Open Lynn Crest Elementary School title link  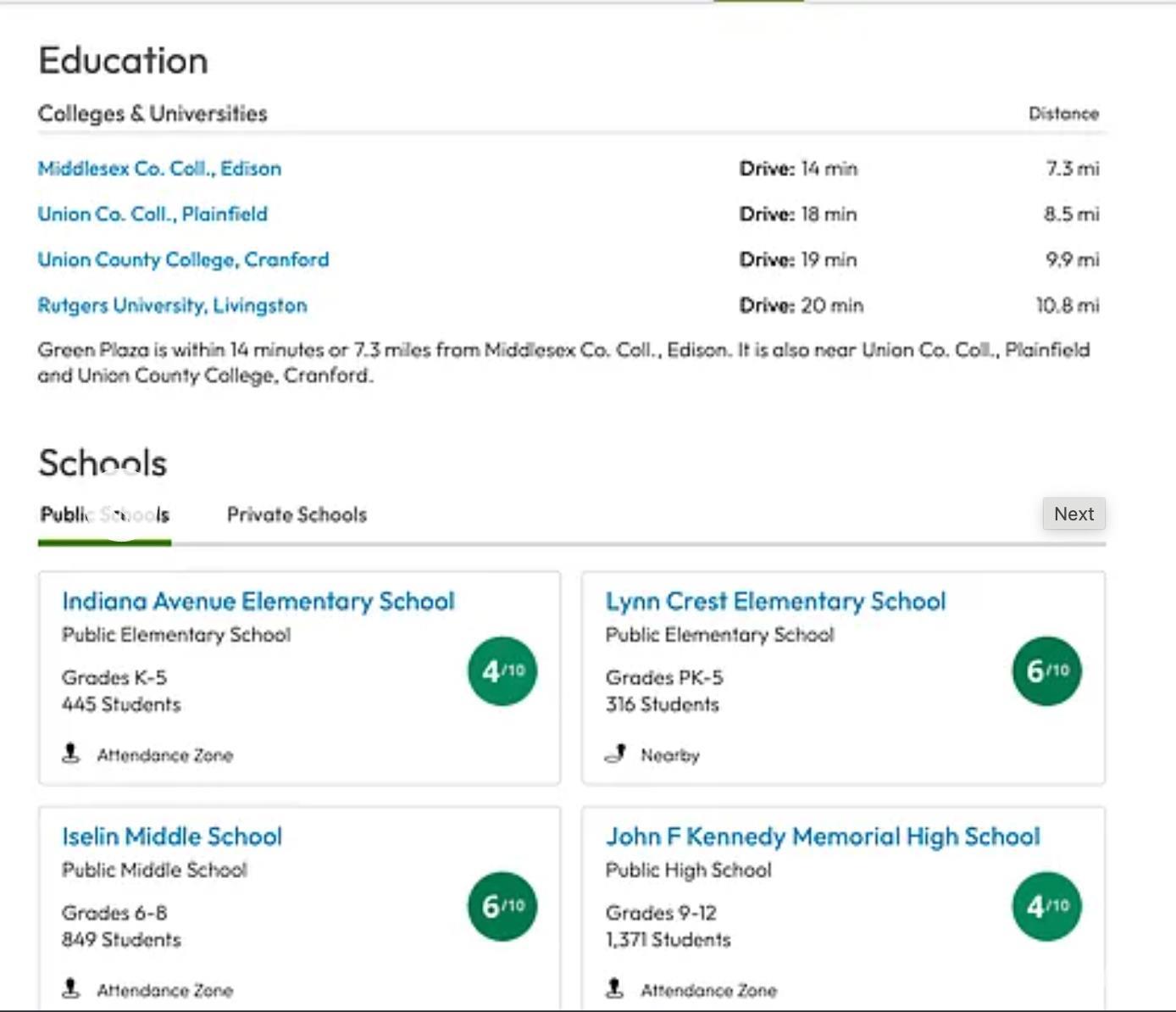[775, 602]
